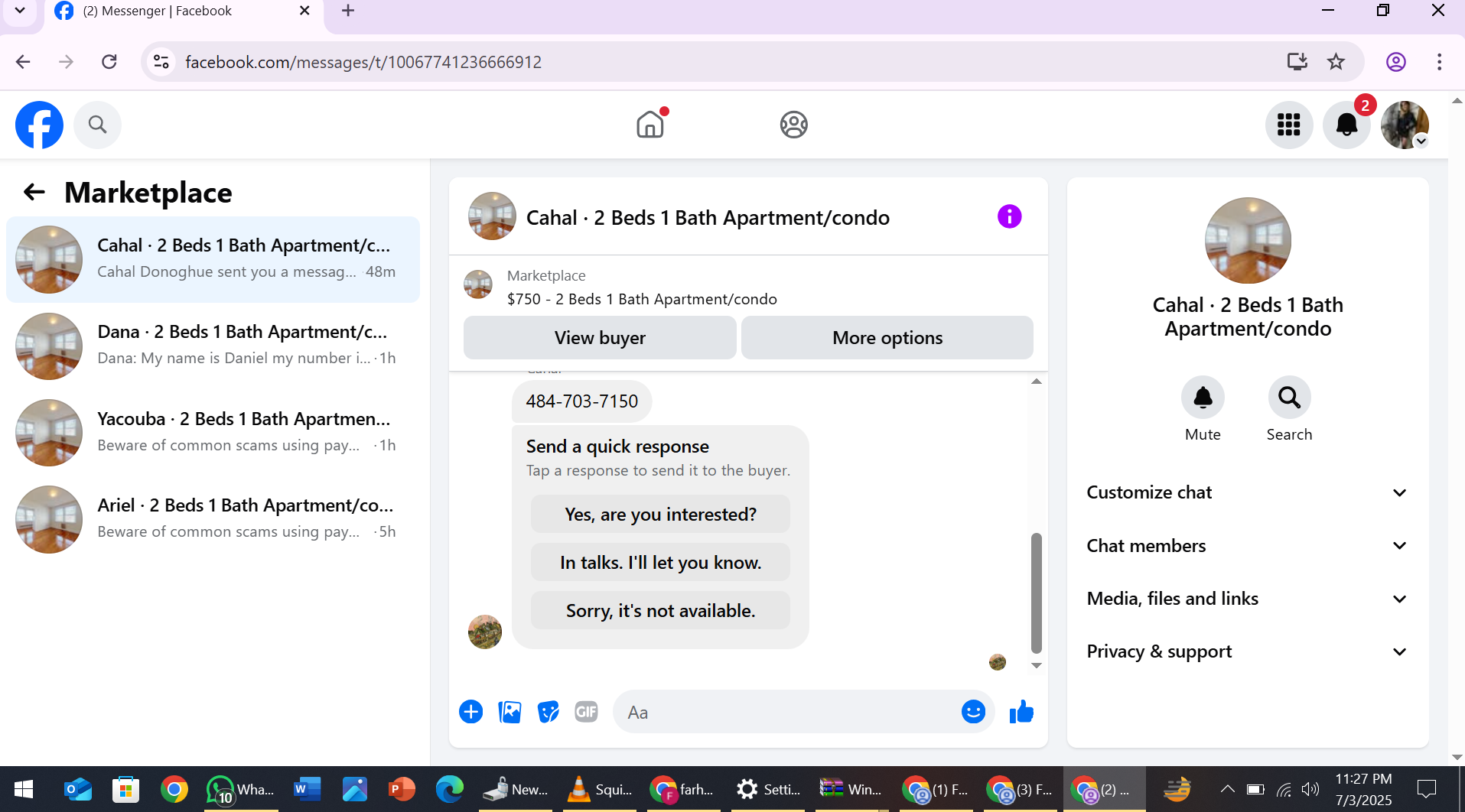This screenshot has height=812, width=1465.
Task: Close the Messenger tab
Action: pos(304,11)
